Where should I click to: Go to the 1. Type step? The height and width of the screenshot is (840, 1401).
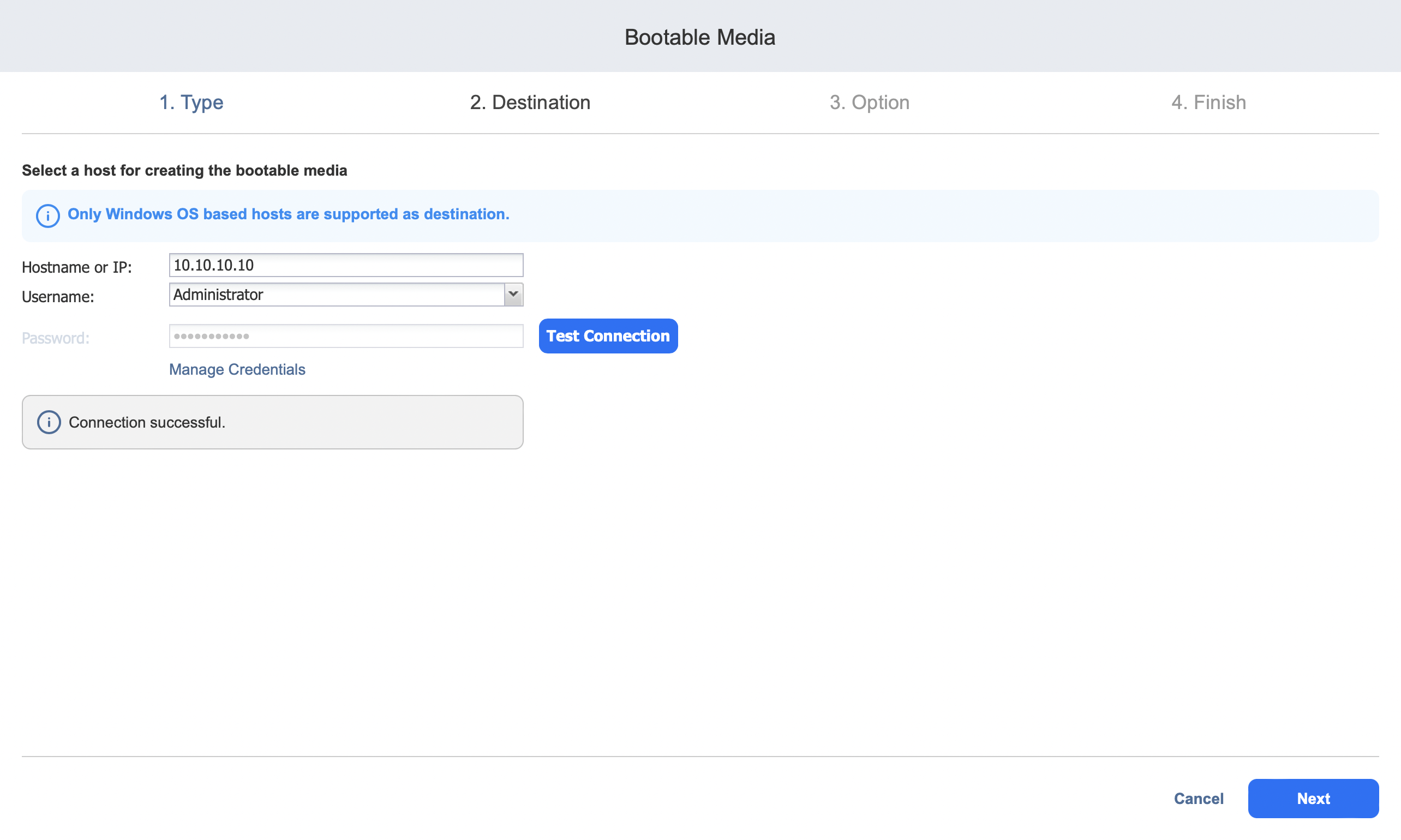(191, 103)
